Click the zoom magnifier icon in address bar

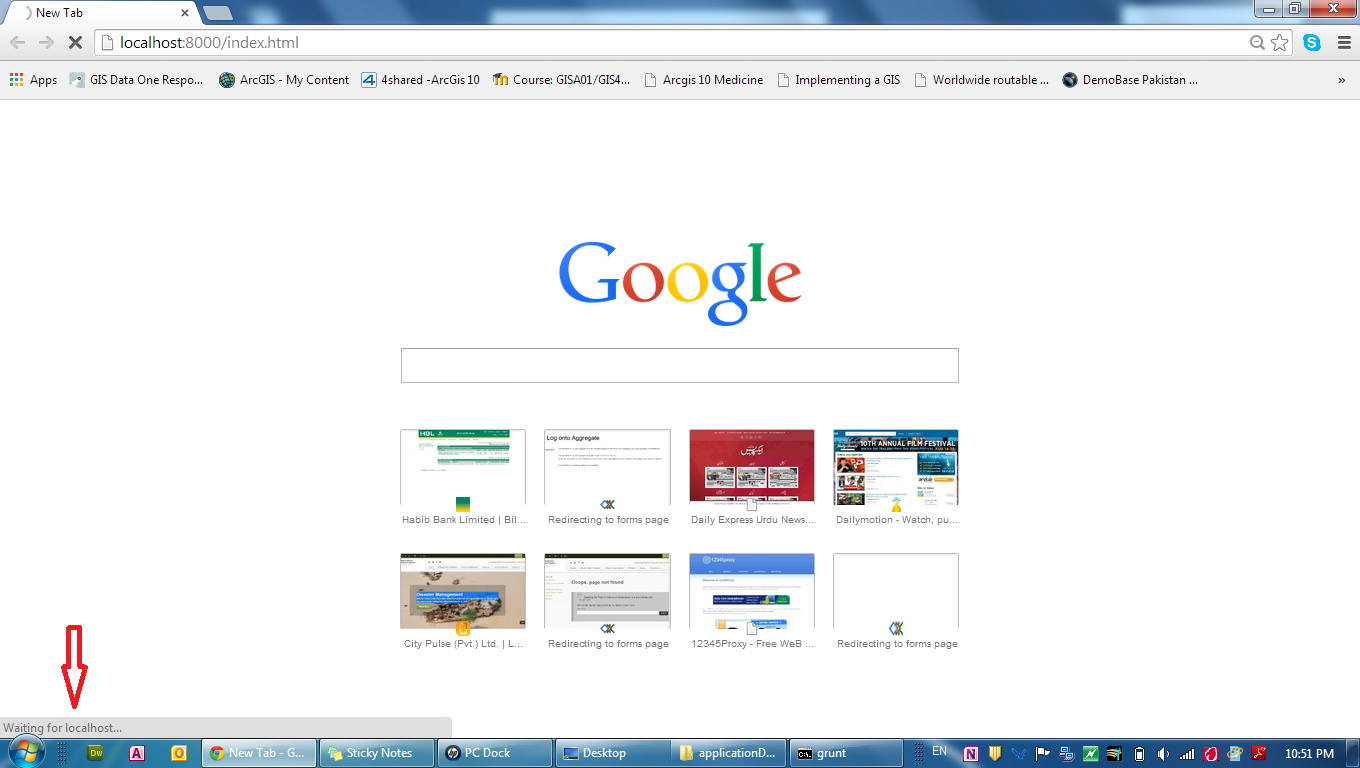pos(1257,43)
